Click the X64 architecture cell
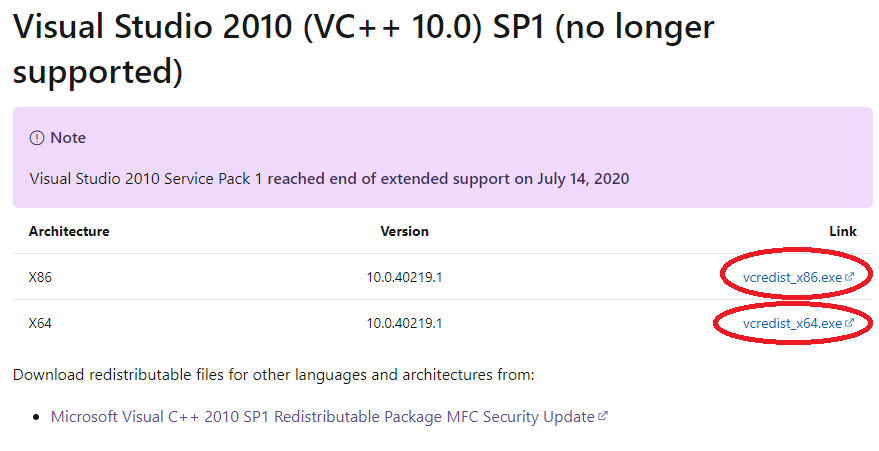 (x=40, y=323)
